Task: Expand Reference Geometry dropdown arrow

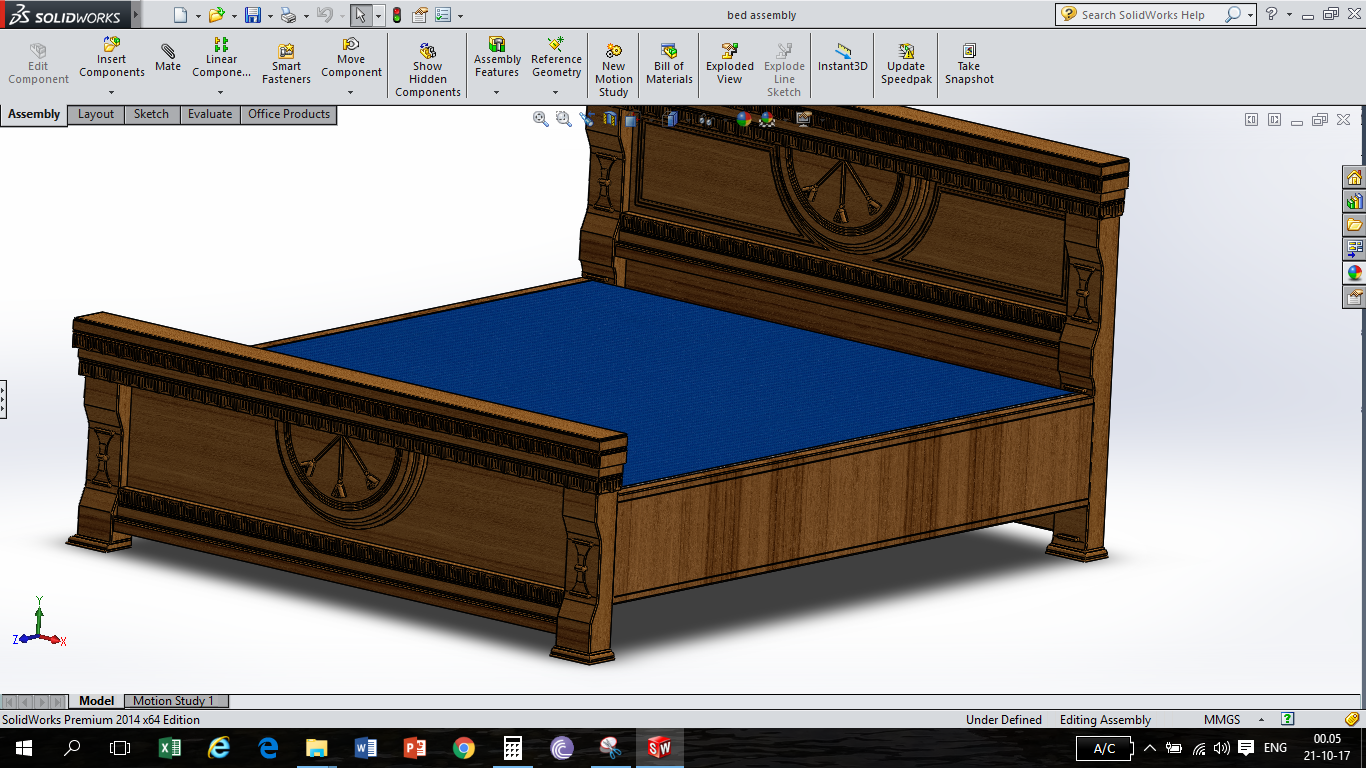Action: point(556,92)
